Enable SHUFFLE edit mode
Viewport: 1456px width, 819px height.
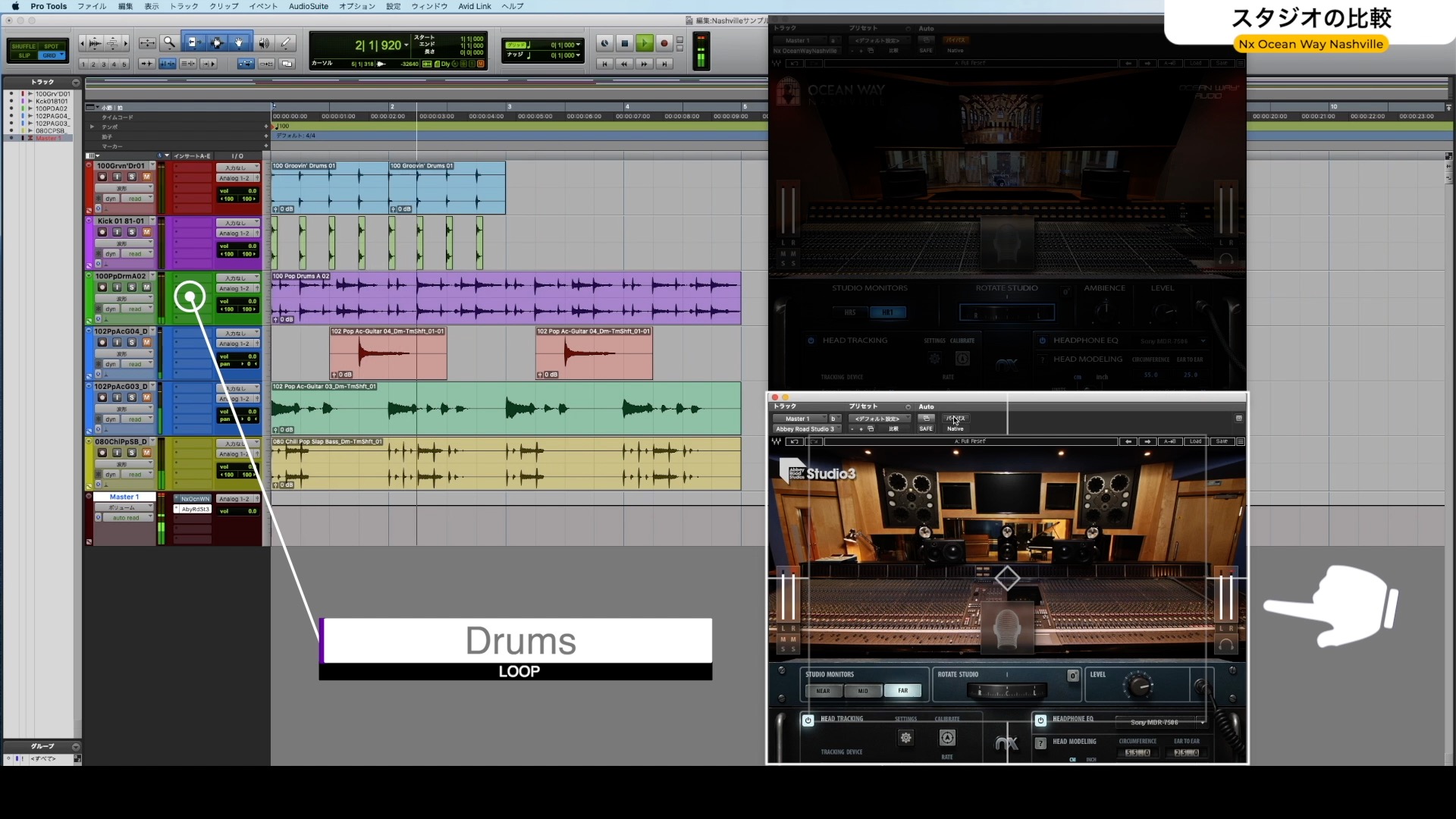[24, 46]
